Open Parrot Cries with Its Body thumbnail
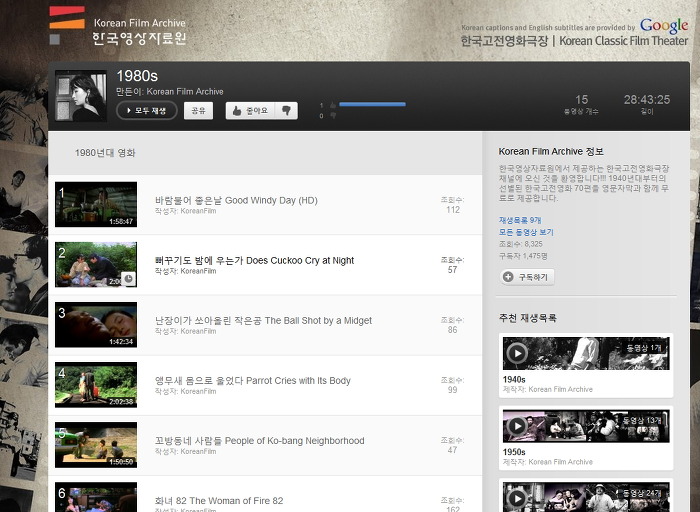 coord(96,385)
